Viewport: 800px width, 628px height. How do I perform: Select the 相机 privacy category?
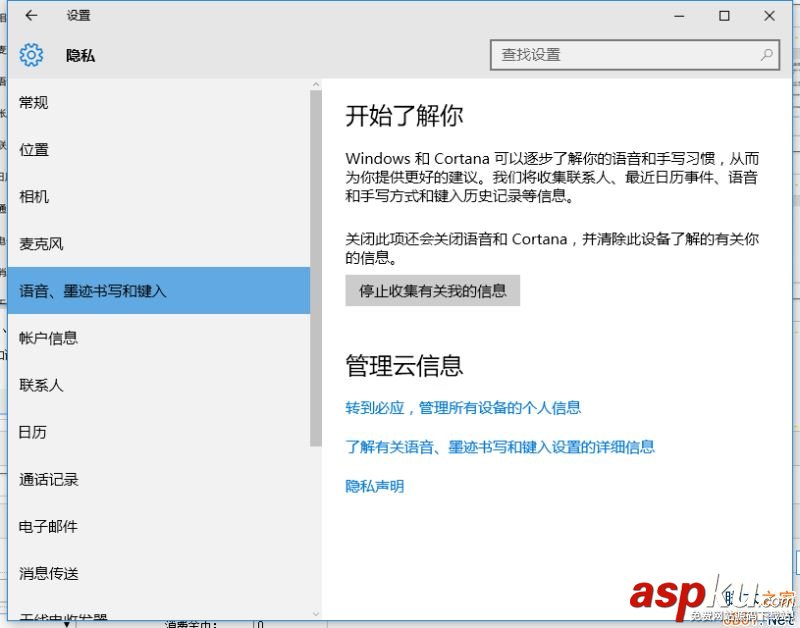pos(34,196)
